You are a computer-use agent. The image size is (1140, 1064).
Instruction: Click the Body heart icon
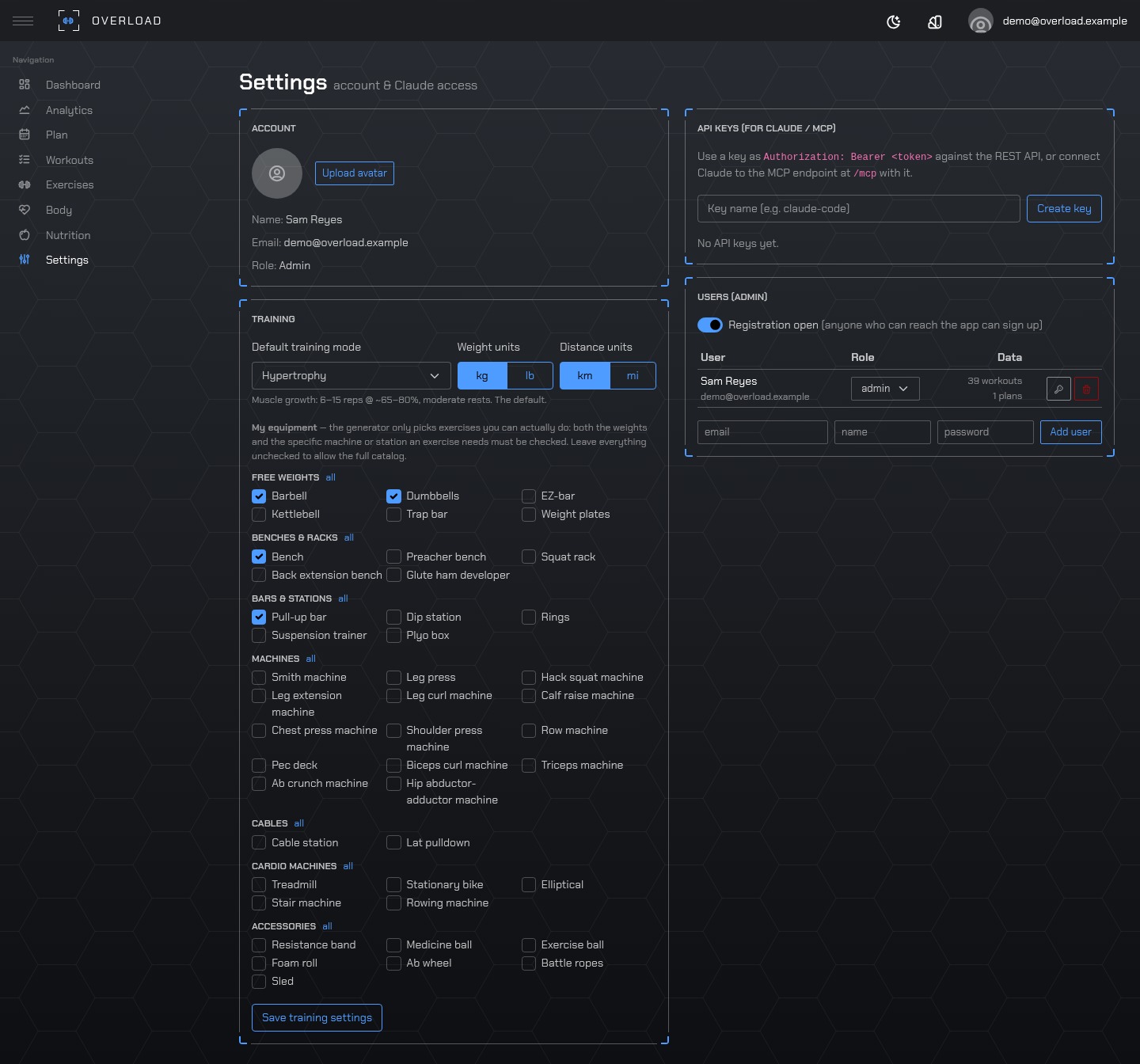[25, 210]
